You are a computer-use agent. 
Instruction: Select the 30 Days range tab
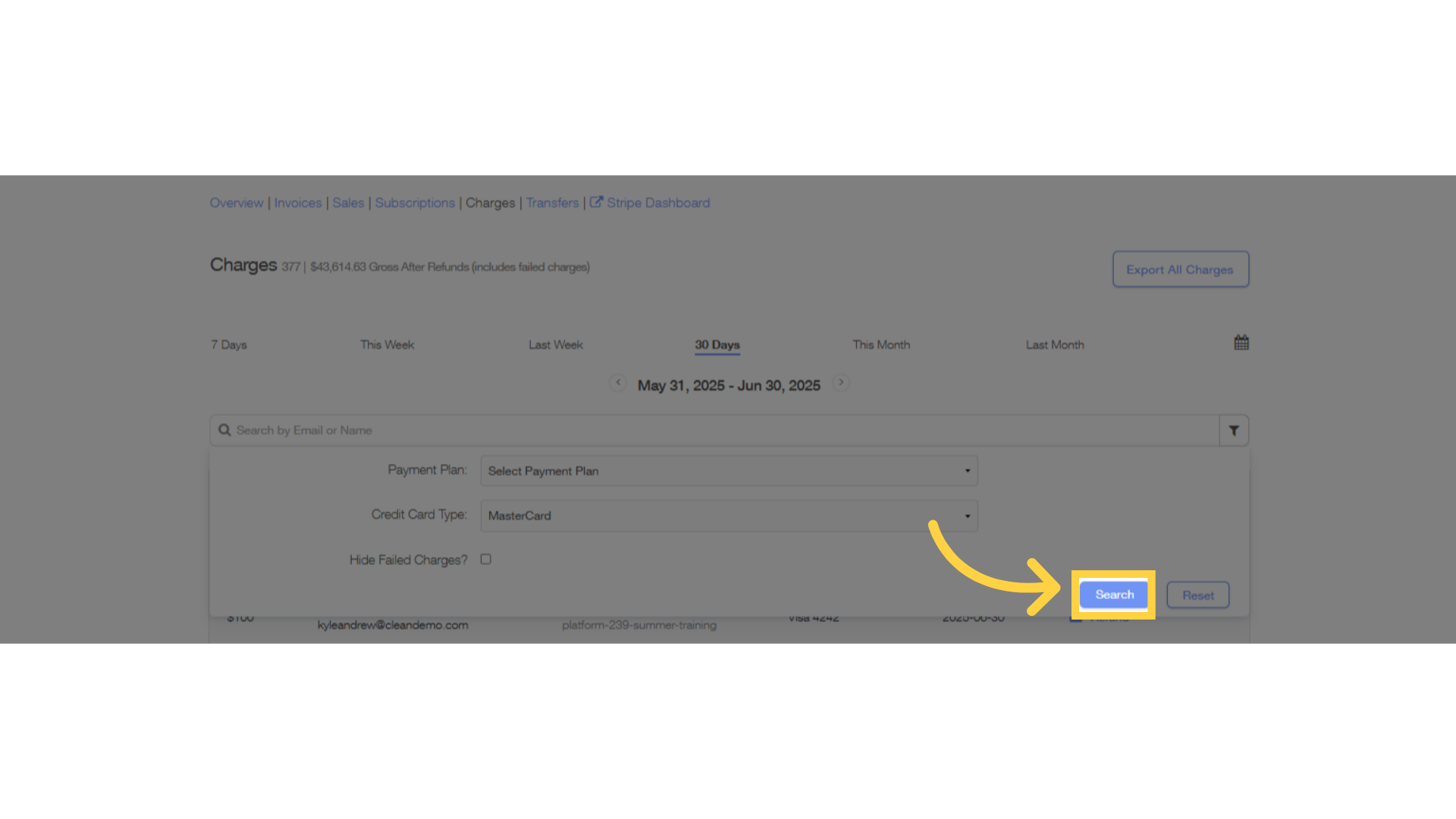717,345
